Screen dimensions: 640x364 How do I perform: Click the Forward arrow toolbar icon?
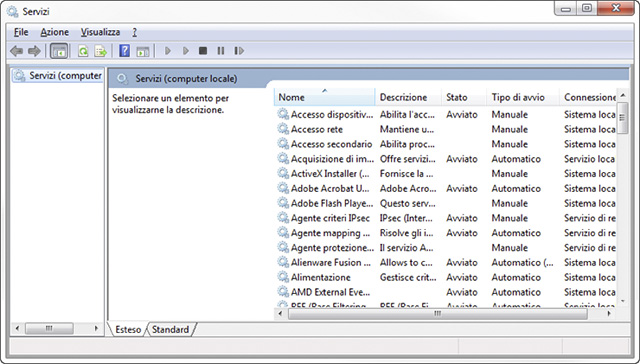point(34,51)
